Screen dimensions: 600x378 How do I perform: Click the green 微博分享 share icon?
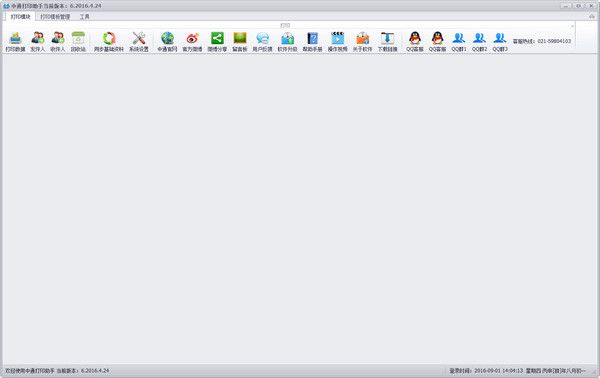tap(217, 42)
